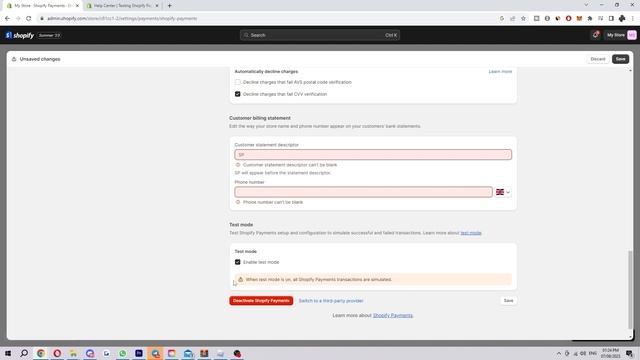640x360 pixels.
Task: Show hidden system tray icons
Action: coord(558,353)
